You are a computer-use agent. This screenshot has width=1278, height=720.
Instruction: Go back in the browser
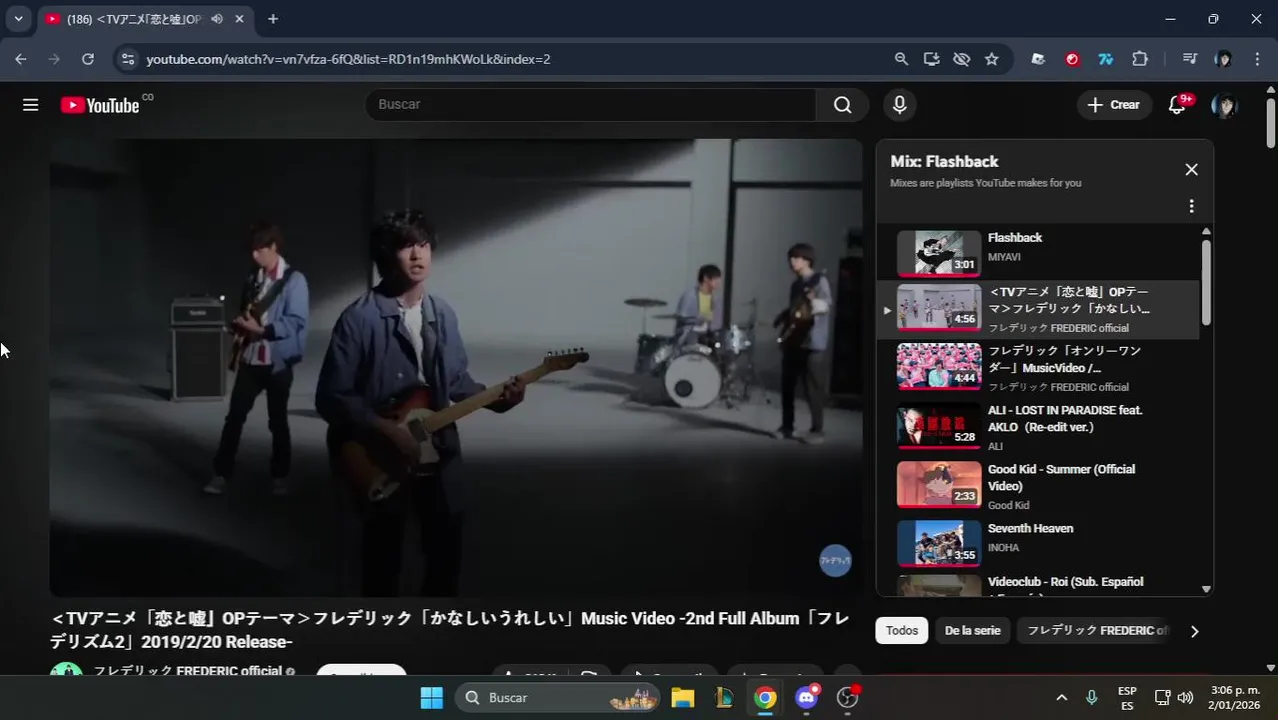pyautogui.click(x=21, y=59)
